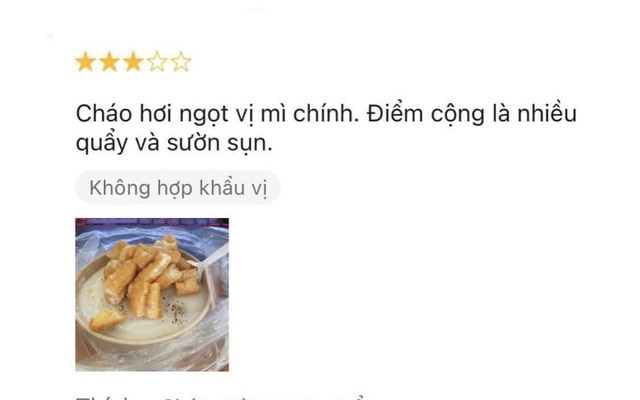
Task: Select the phrase 'mì chính' in review text
Action: (x=309, y=114)
